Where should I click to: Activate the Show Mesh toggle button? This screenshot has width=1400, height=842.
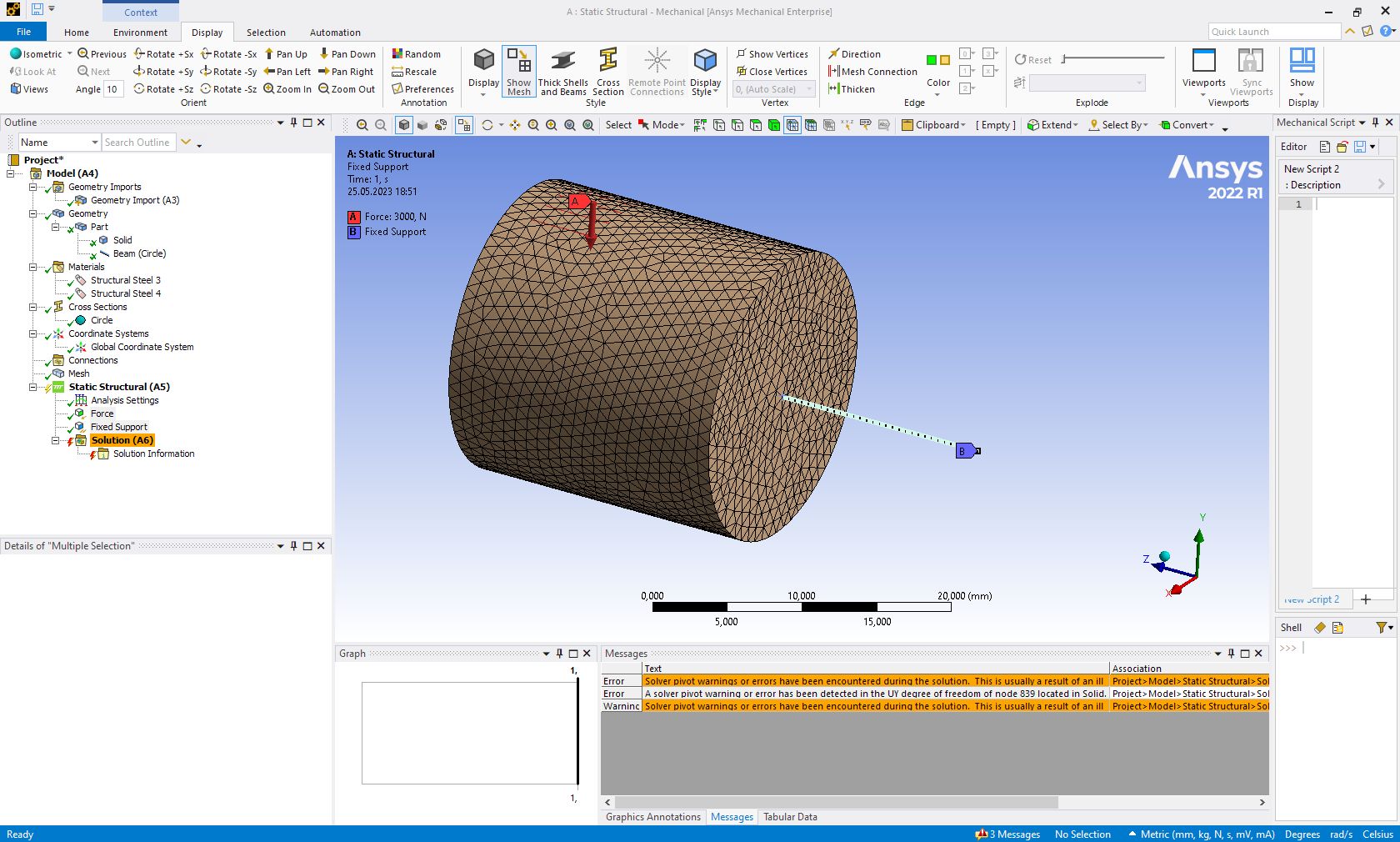(x=518, y=72)
